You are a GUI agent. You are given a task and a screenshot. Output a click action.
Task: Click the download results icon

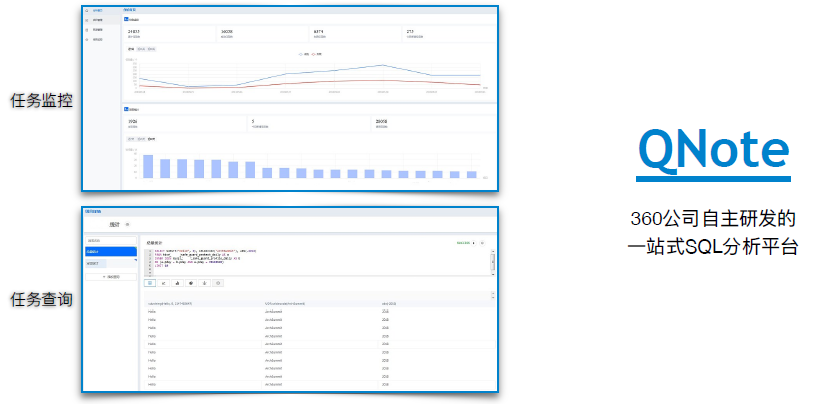point(204,283)
